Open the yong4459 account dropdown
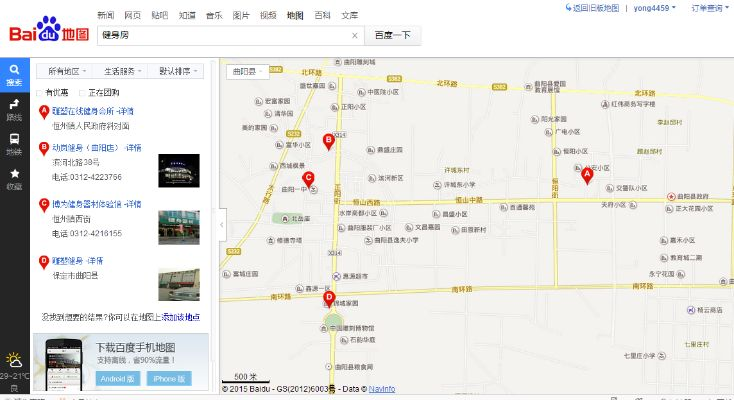 654,8
